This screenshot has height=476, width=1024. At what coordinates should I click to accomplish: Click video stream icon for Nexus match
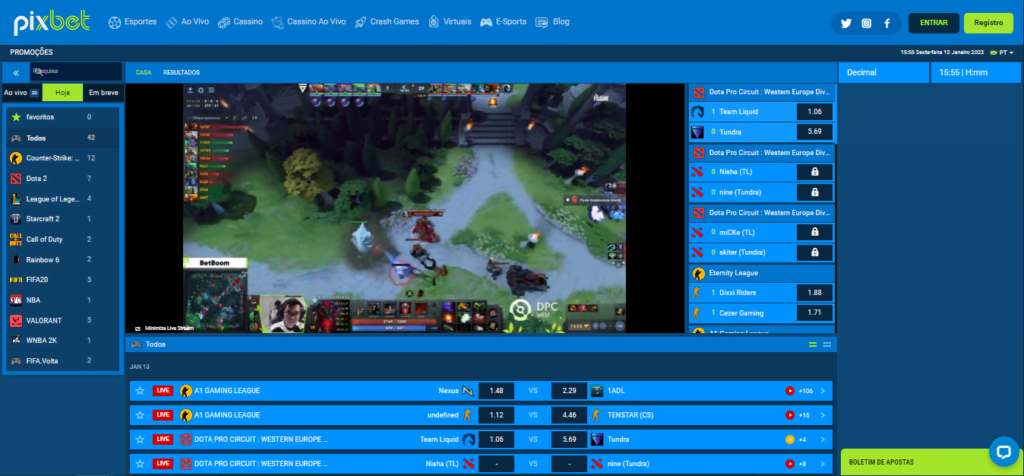click(x=790, y=390)
